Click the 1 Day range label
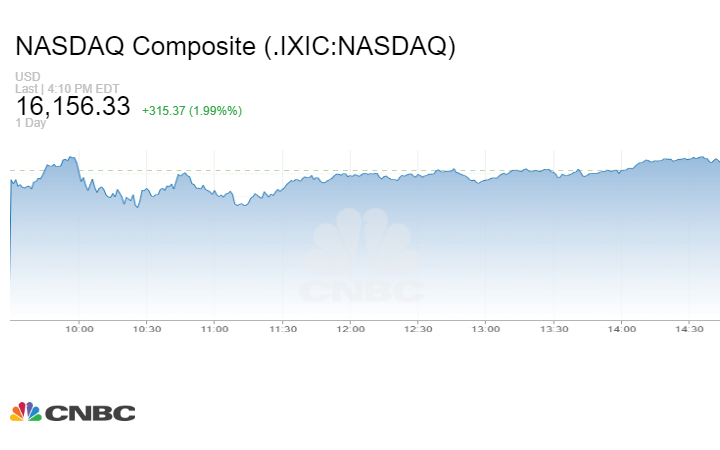Screen dimensions: 720x450 (x=30, y=124)
